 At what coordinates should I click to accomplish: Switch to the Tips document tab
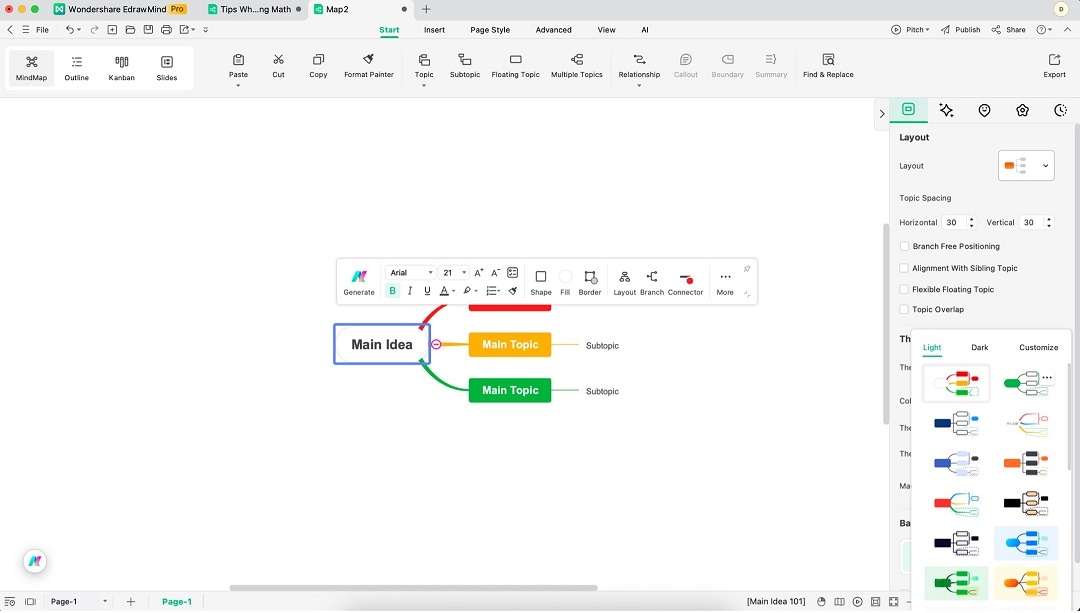256,10
